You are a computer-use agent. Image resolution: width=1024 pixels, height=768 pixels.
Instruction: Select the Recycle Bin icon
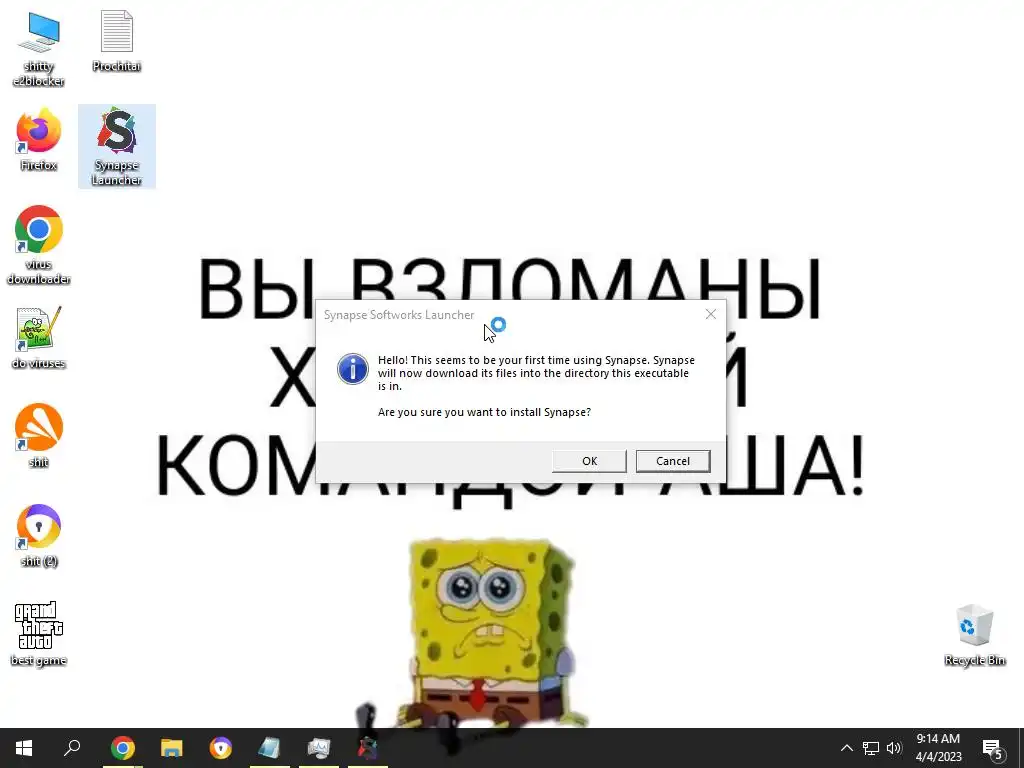[x=974, y=635]
